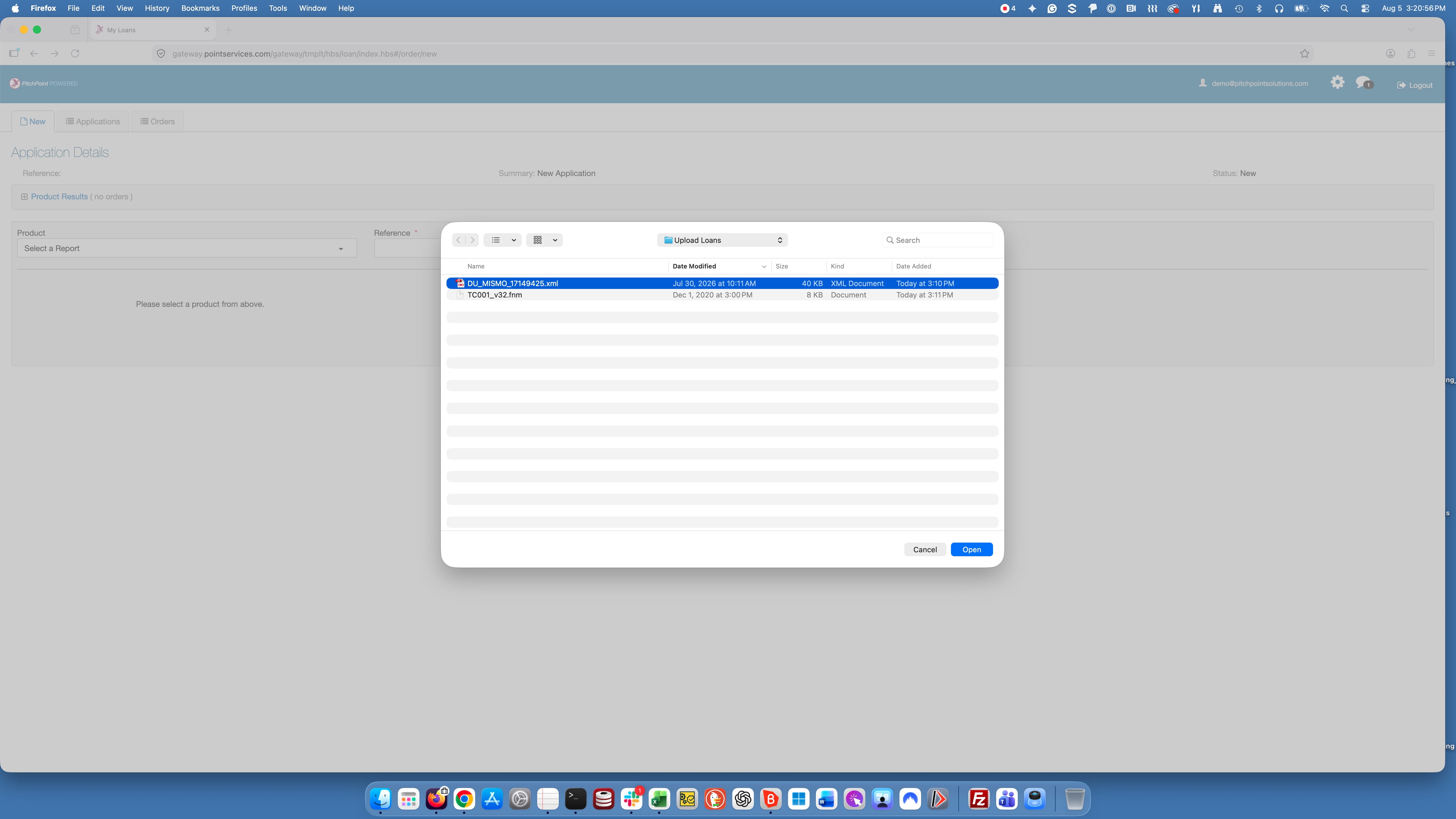Reload the page in Firefox
Image resolution: width=1456 pixels, height=819 pixels.
[75, 54]
